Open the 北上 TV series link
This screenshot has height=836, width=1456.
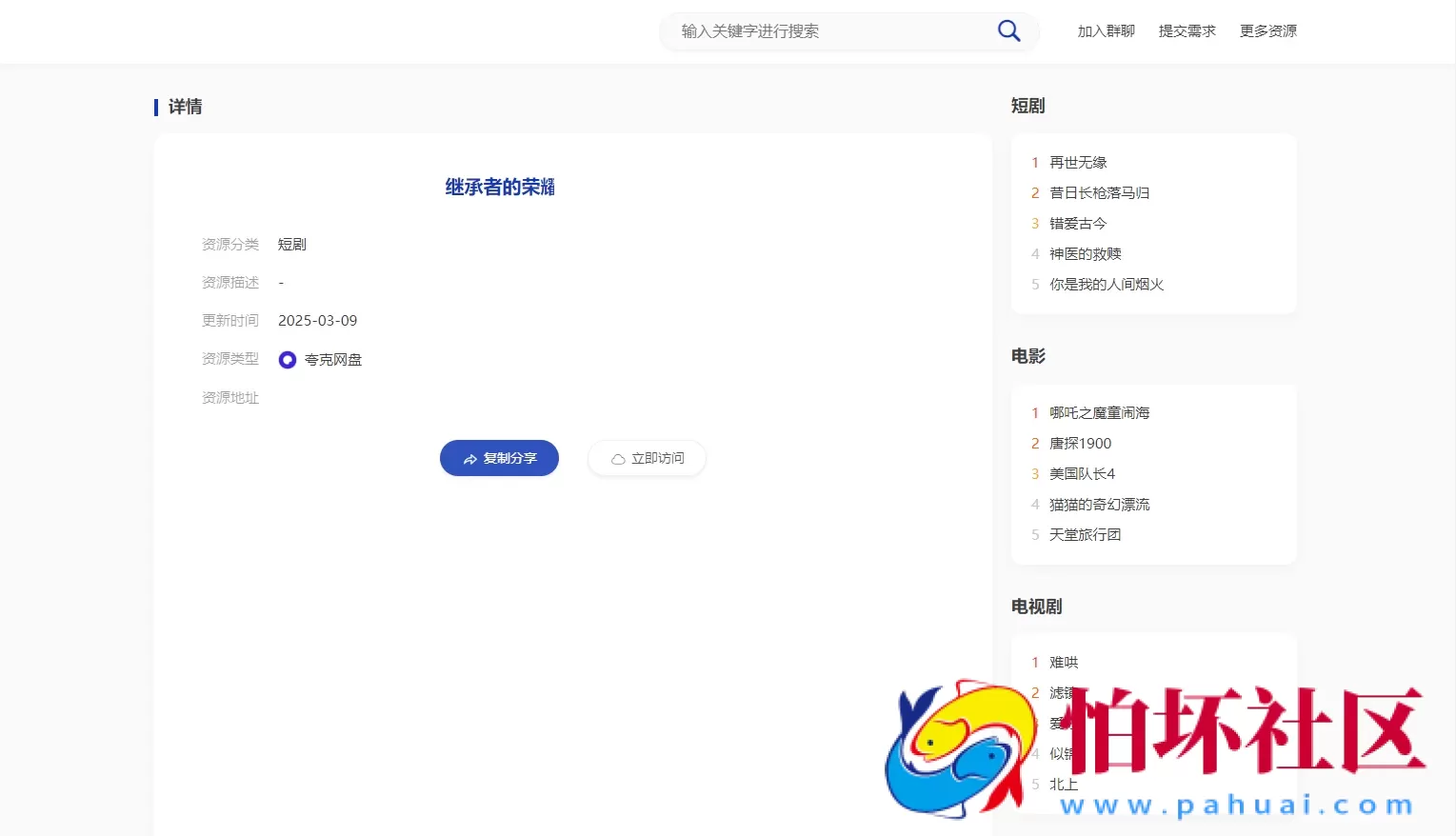[1063, 784]
